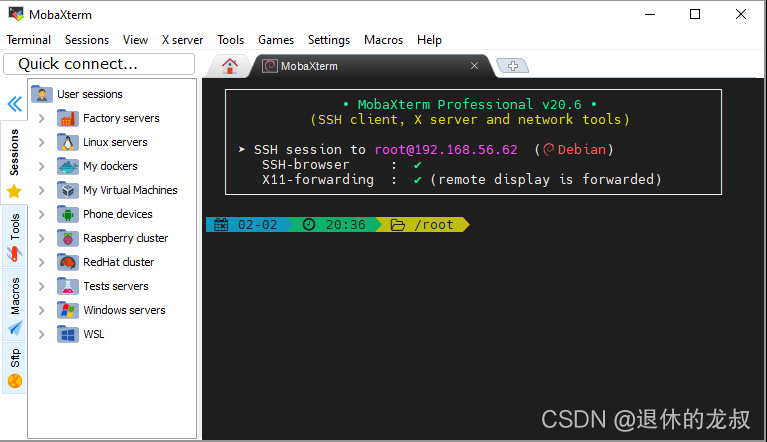Click the RedHat cluster icon
Image resolution: width=767 pixels, height=442 pixels.
click(68, 262)
